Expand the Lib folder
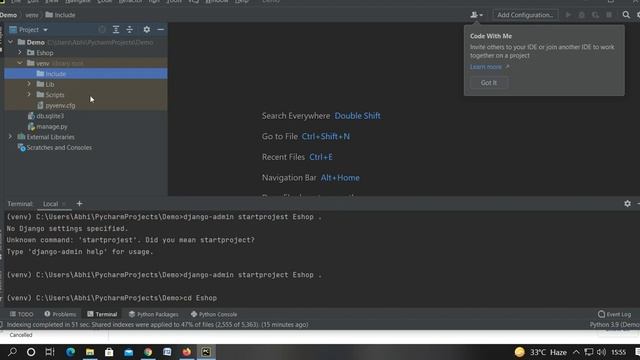The height and width of the screenshot is (360, 640). pyautogui.click(x=29, y=84)
